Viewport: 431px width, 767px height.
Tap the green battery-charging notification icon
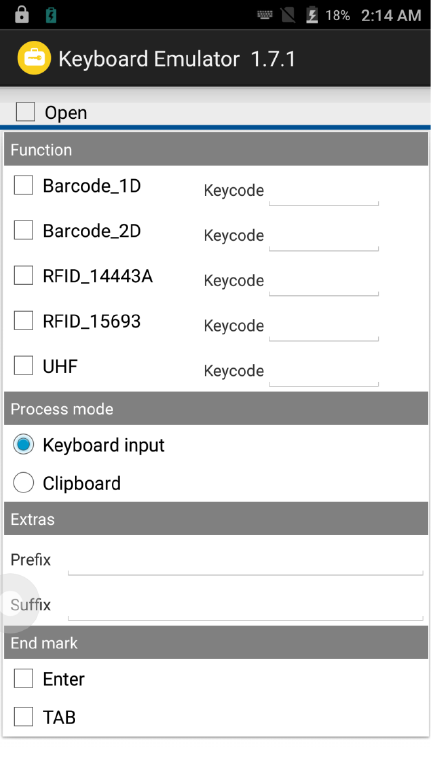tap(51, 15)
